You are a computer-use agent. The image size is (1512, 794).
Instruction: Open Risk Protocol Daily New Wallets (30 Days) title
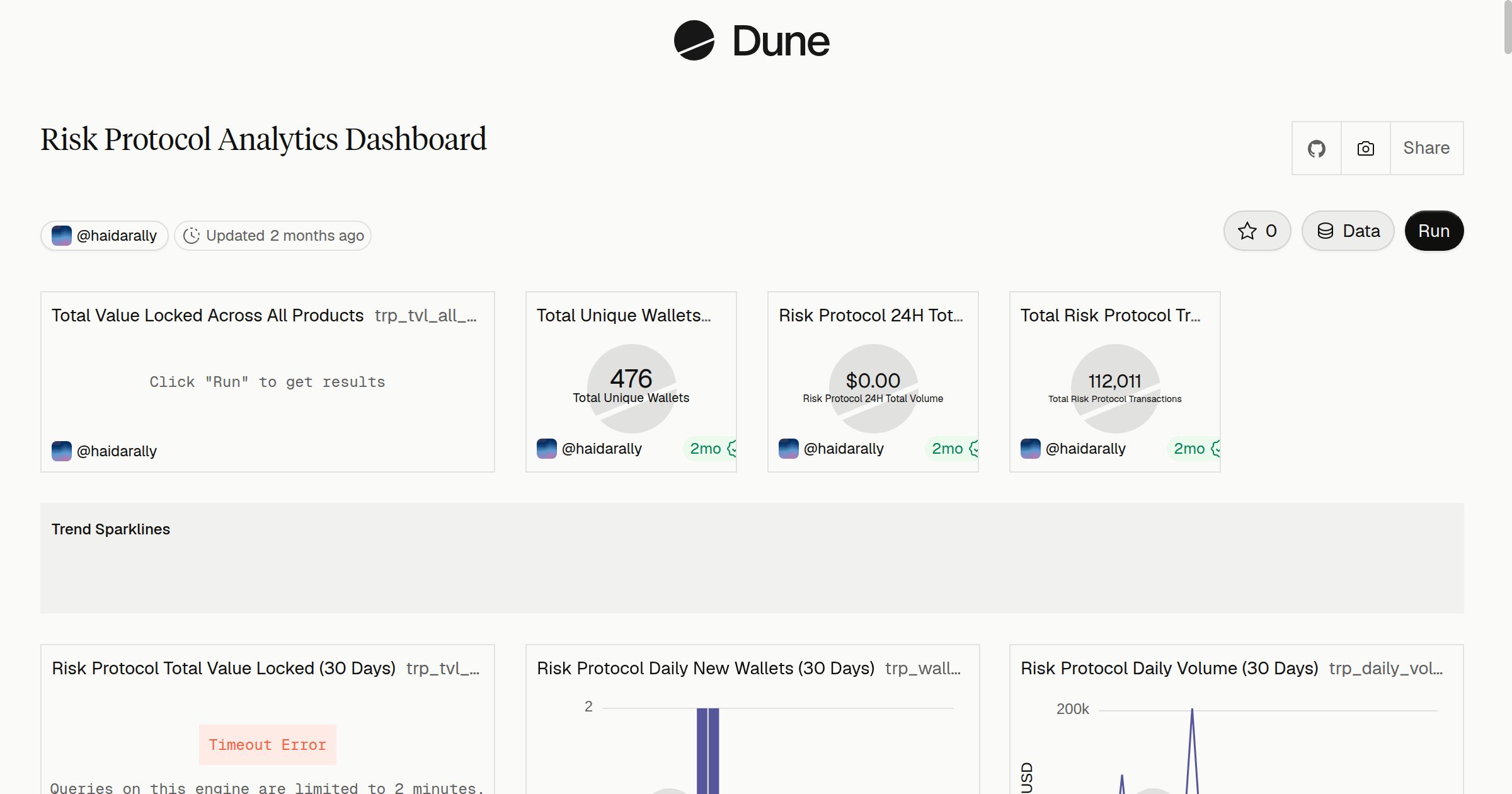coord(706,668)
